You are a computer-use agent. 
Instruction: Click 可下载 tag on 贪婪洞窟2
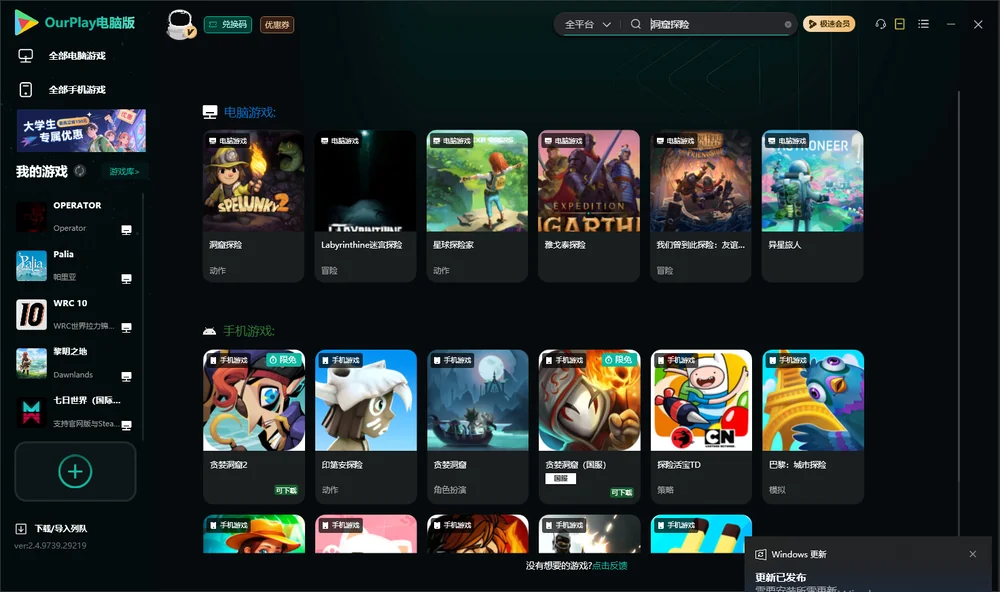pyautogui.click(x=286, y=490)
